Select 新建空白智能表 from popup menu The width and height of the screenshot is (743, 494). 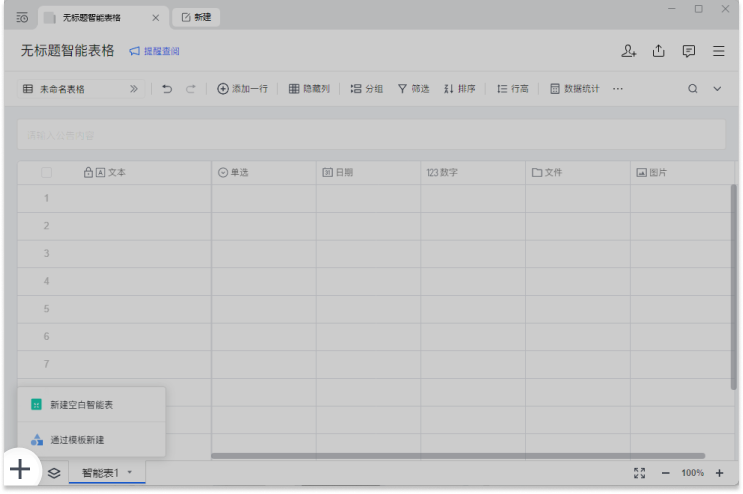(x=82, y=405)
